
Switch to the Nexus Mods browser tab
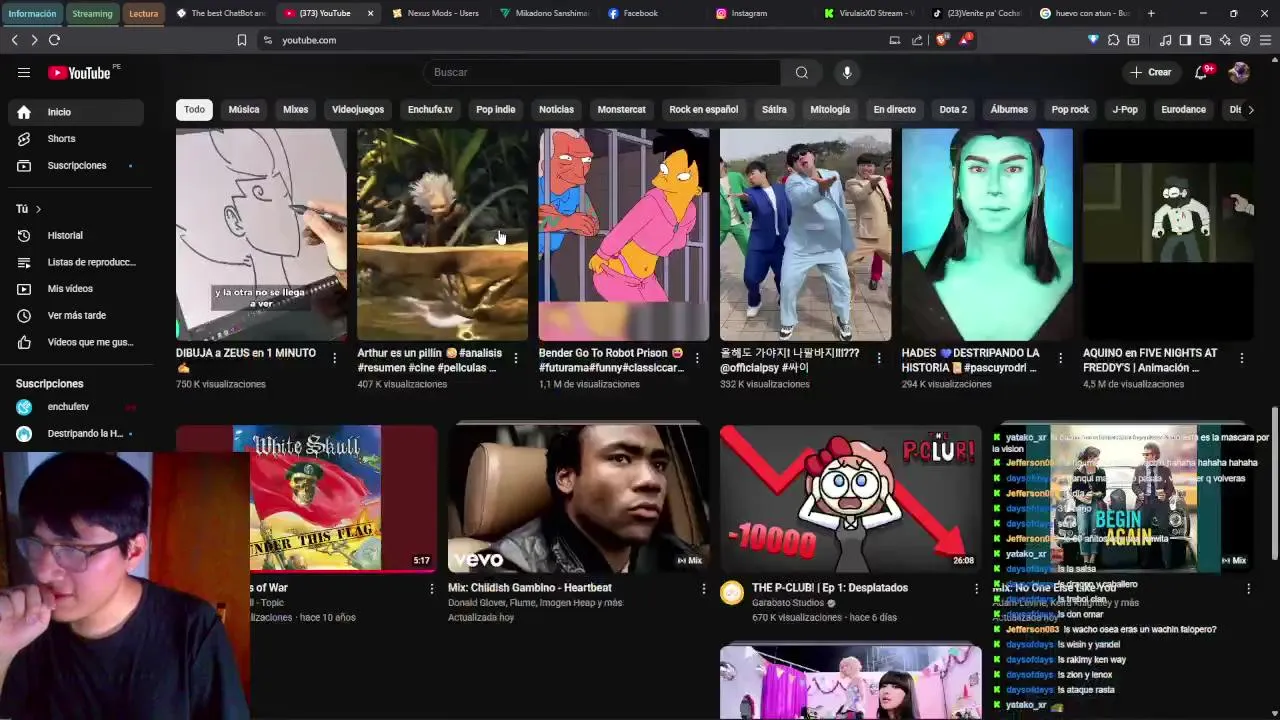[435, 13]
